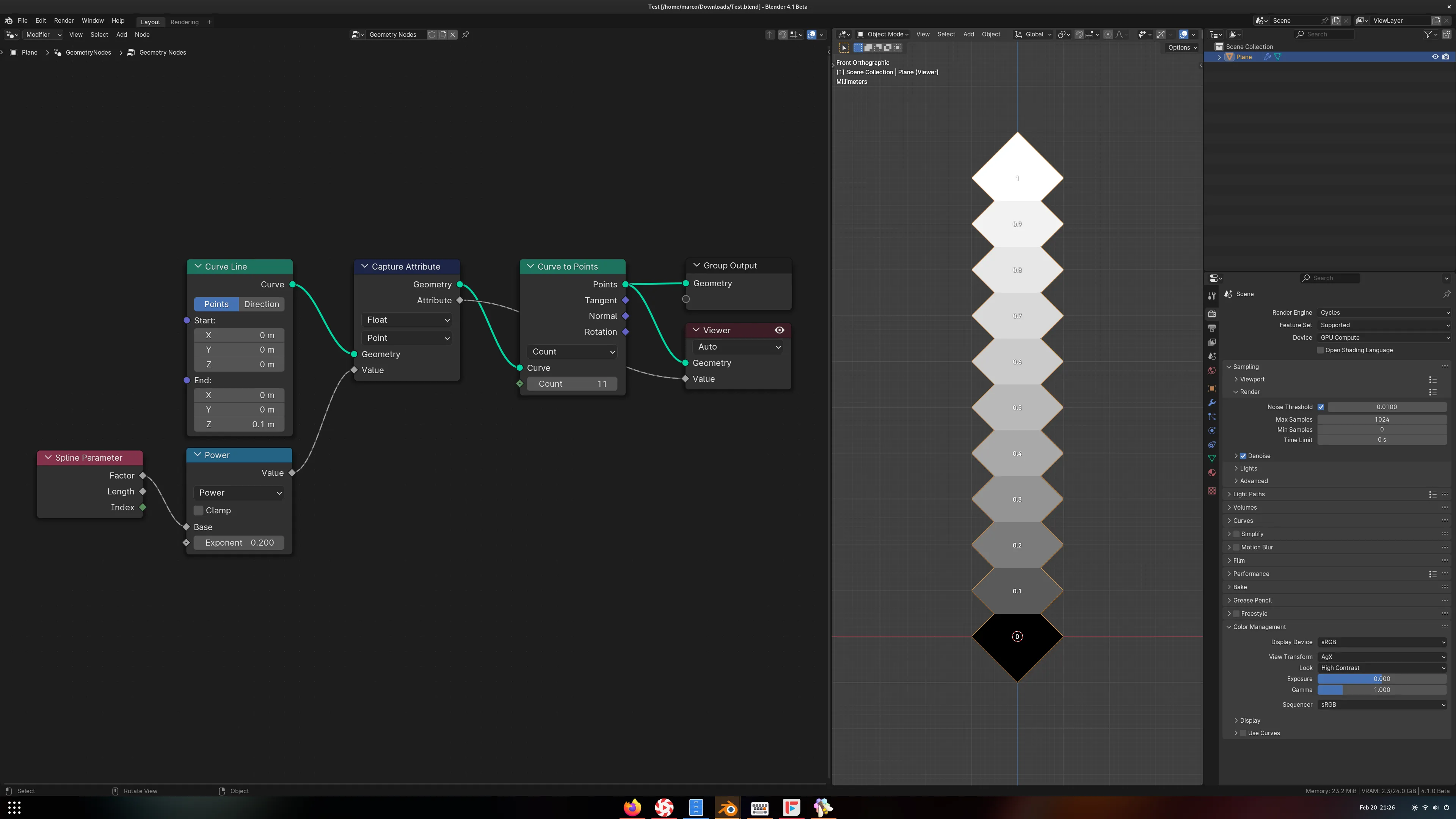Click the outliner Search field
The height and width of the screenshot is (819, 1456).
1324,35
